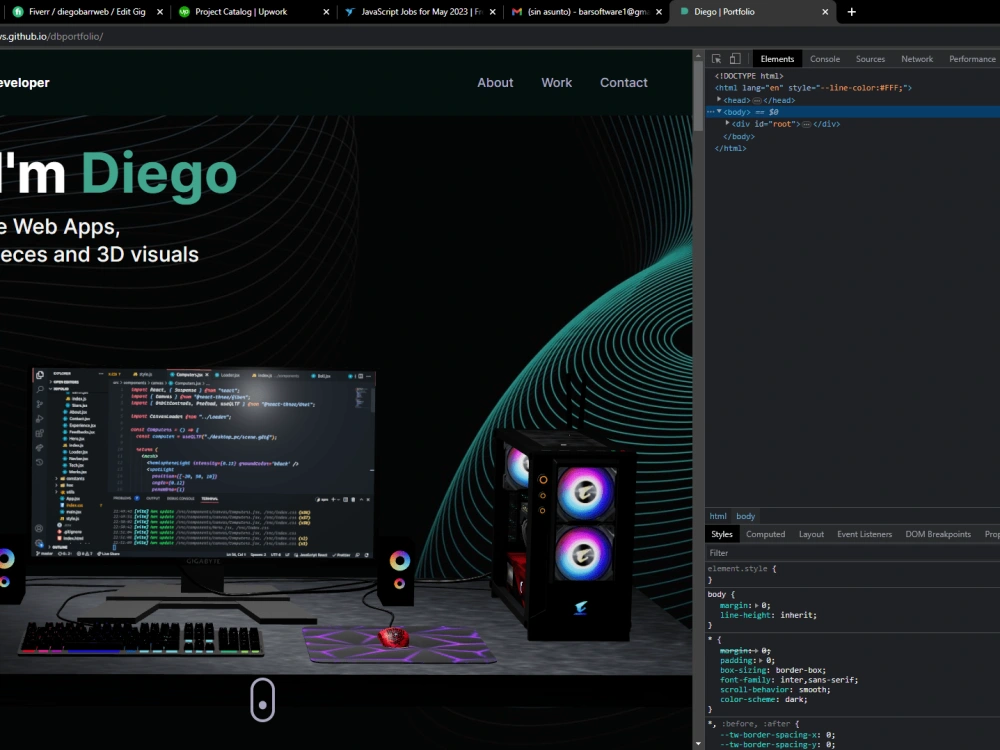Open the DOM Breakpoints sub-tab
The height and width of the screenshot is (750, 1000).
[x=938, y=534]
